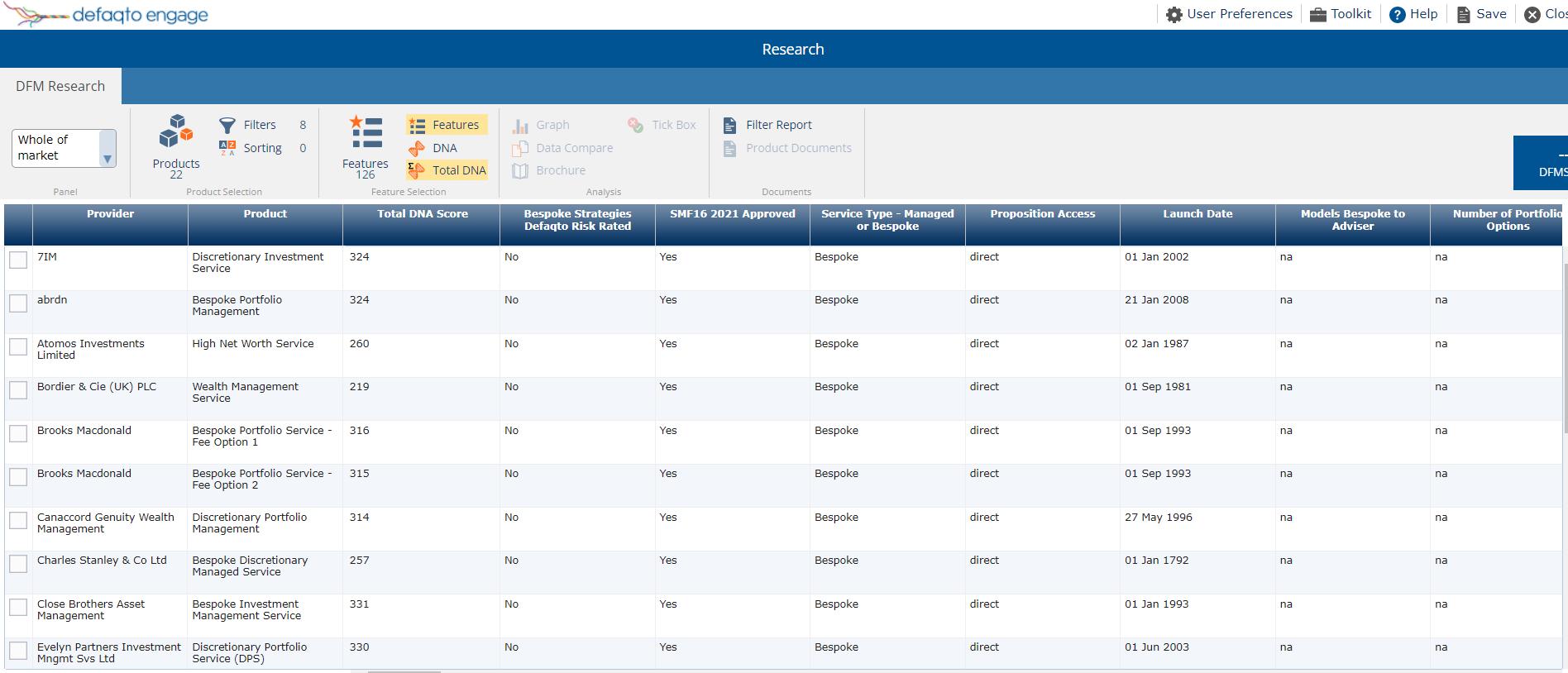Image resolution: width=1568 pixels, height=673 pixels.
Task: Sort by the Product column header
Action: [265, 225]
